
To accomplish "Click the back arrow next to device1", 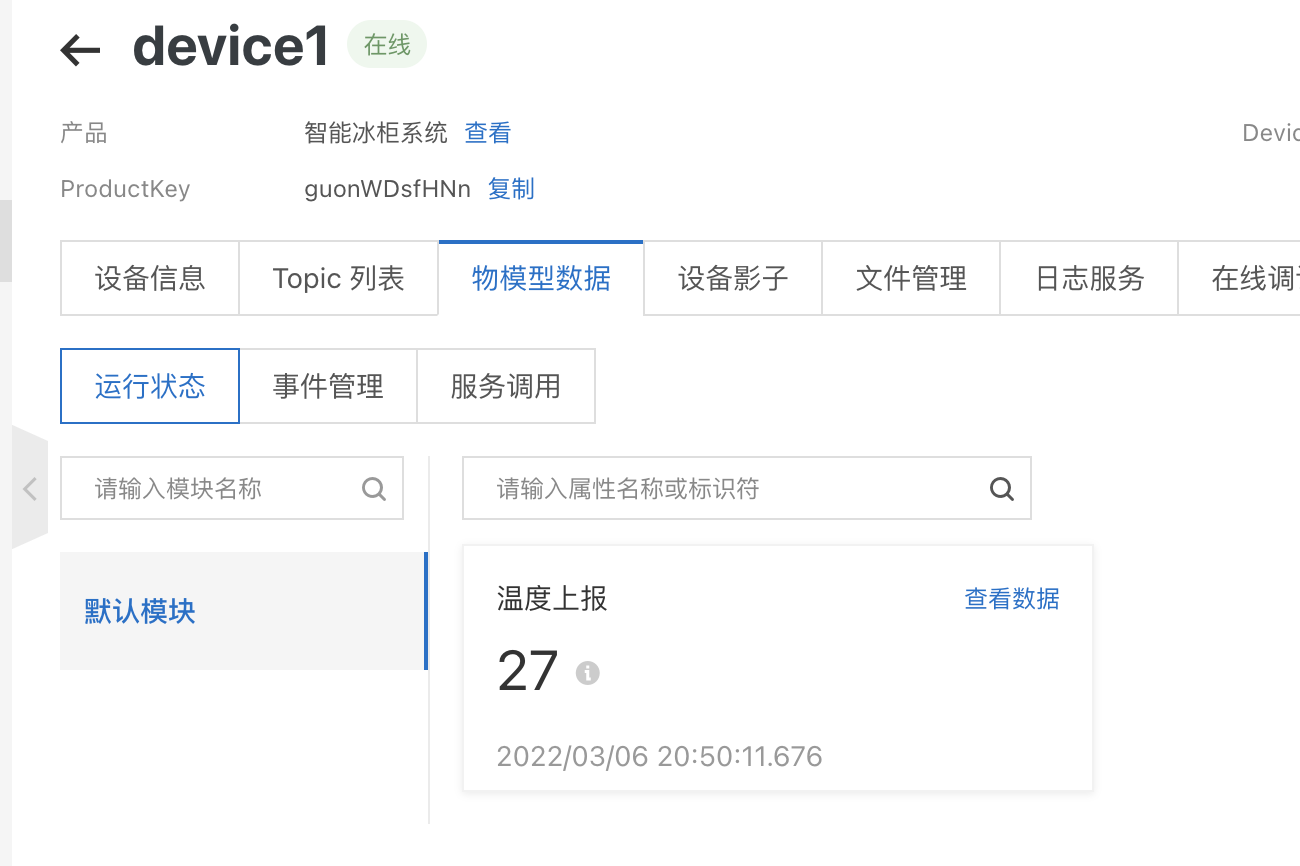I will [81, 50].
